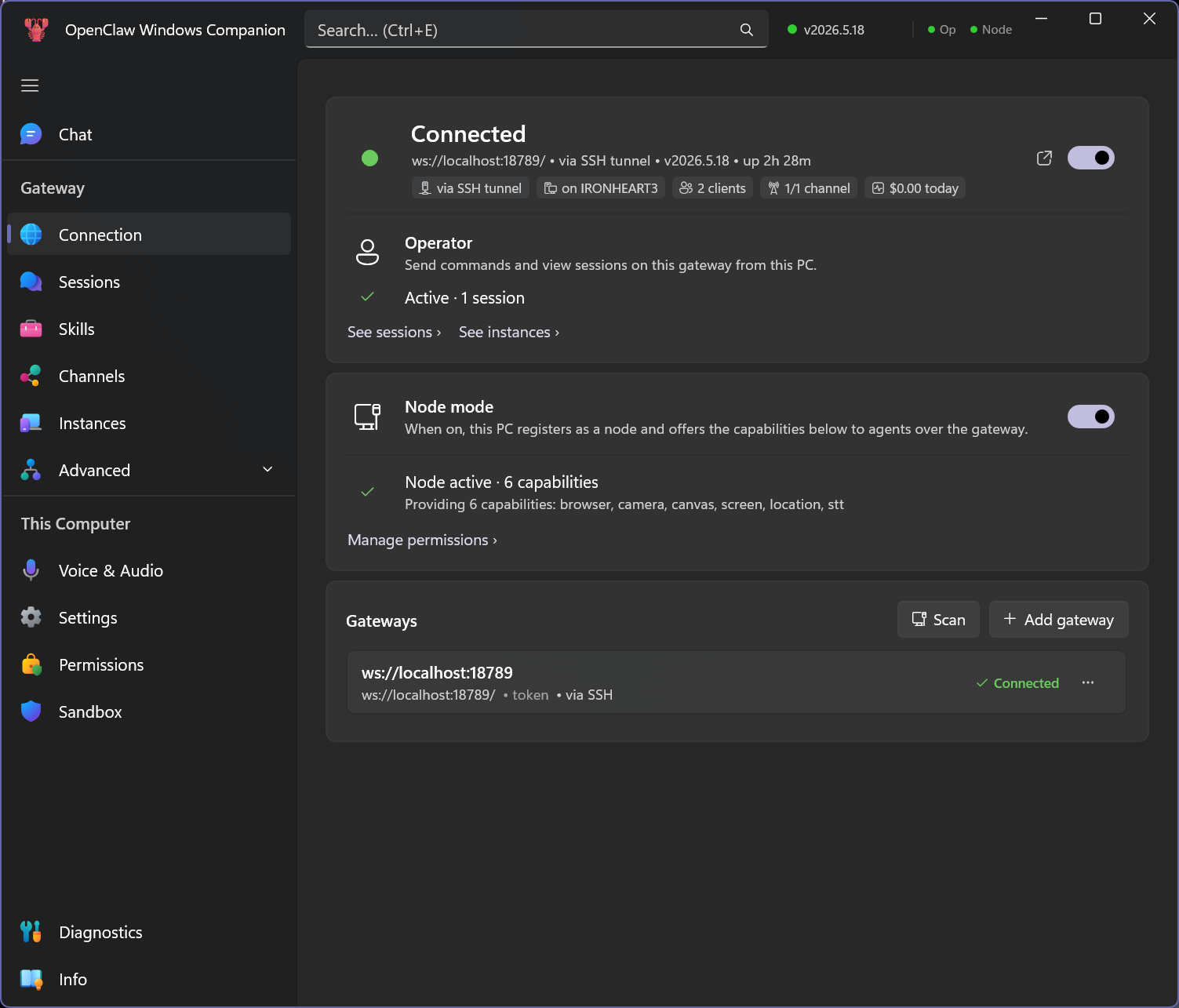The height and width of the screenshot is (1008, 1179).
Task: Open Permissions from sidebar
Action: point(149,665)
